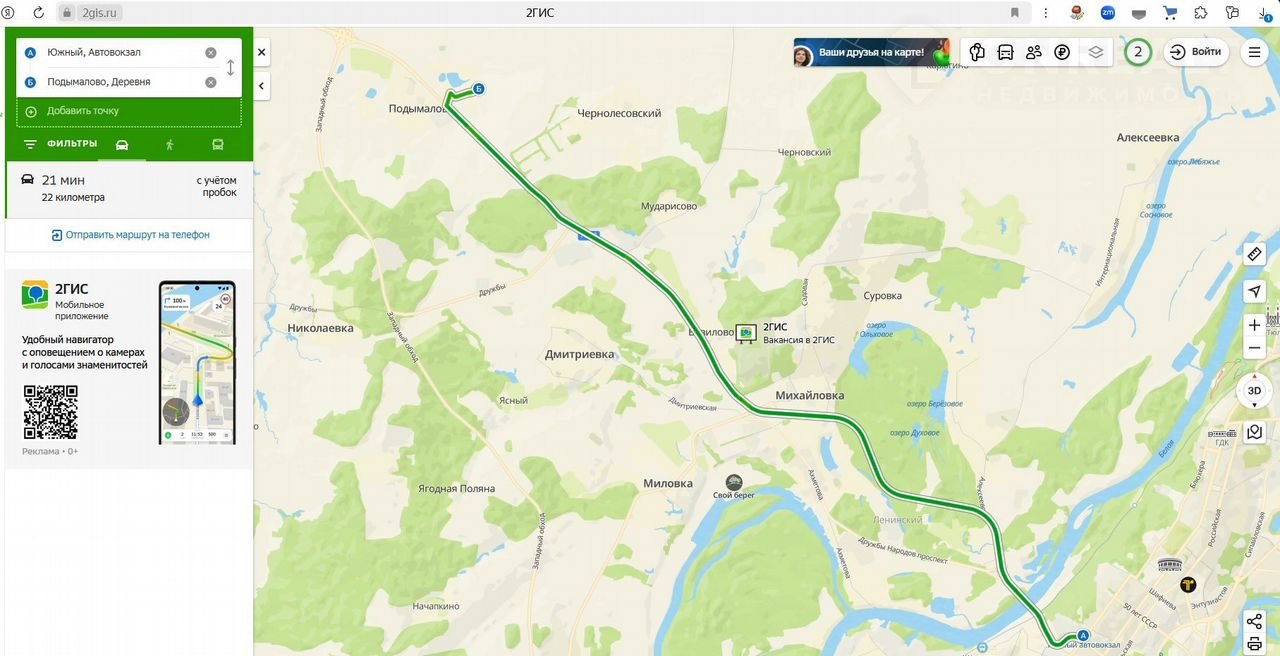This screenshot has height=656, width=1280.
Task: Clear the Южный, Автовокзал start field
Action: tap(211, 53)
